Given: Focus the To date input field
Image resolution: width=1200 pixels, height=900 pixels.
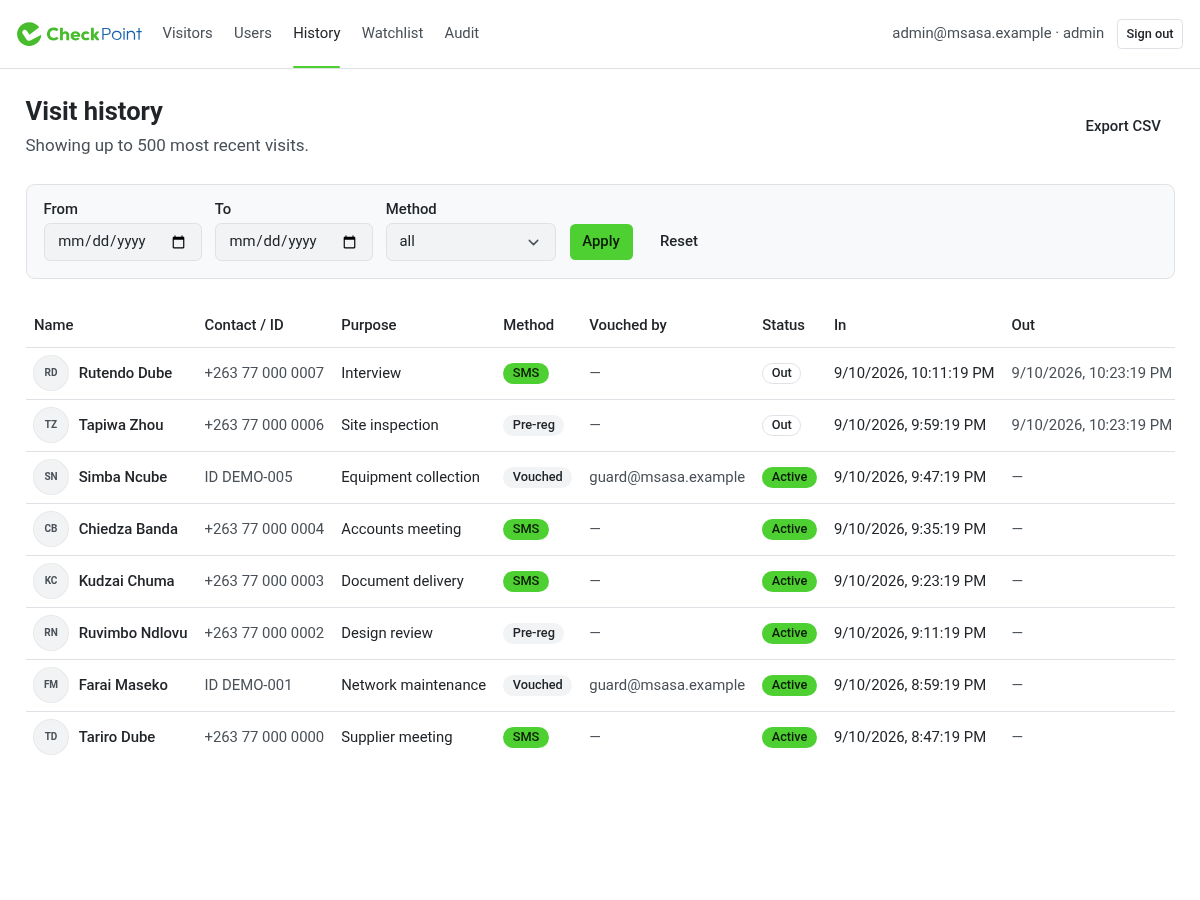Looking at the screenshot, I should click(294, 242).
